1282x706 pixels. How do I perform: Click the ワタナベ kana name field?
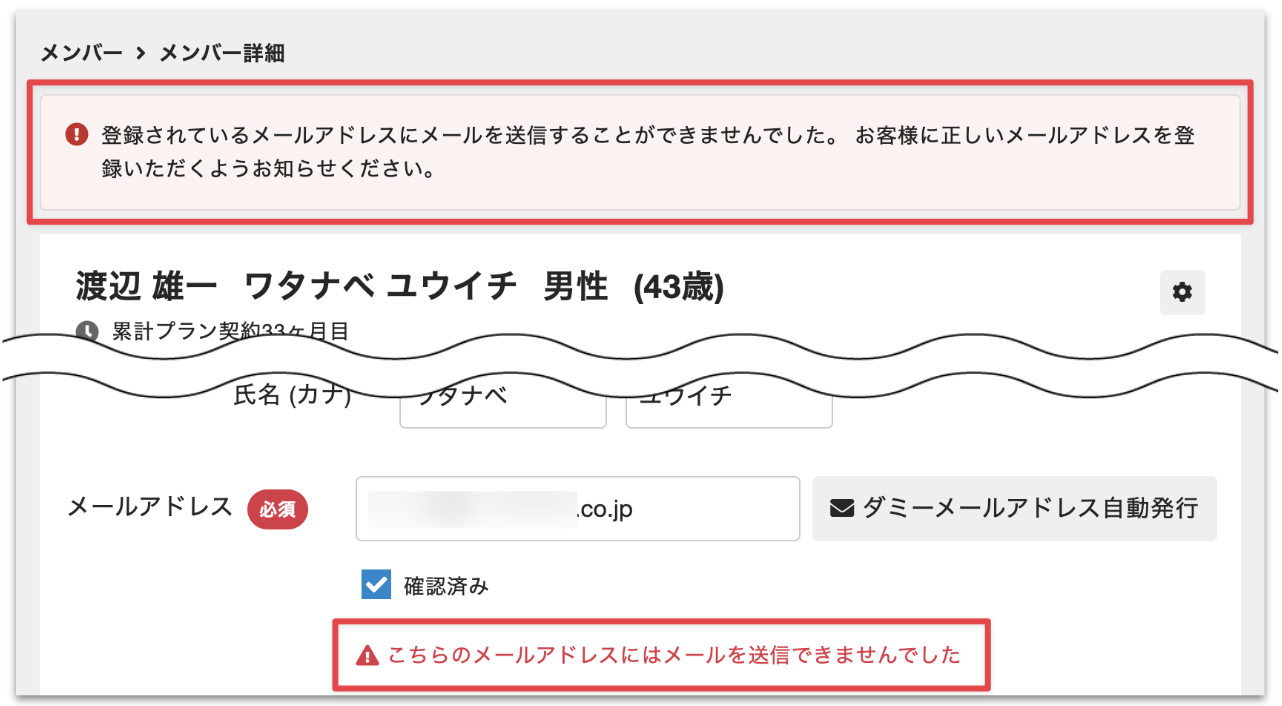(x=502, y=402)
